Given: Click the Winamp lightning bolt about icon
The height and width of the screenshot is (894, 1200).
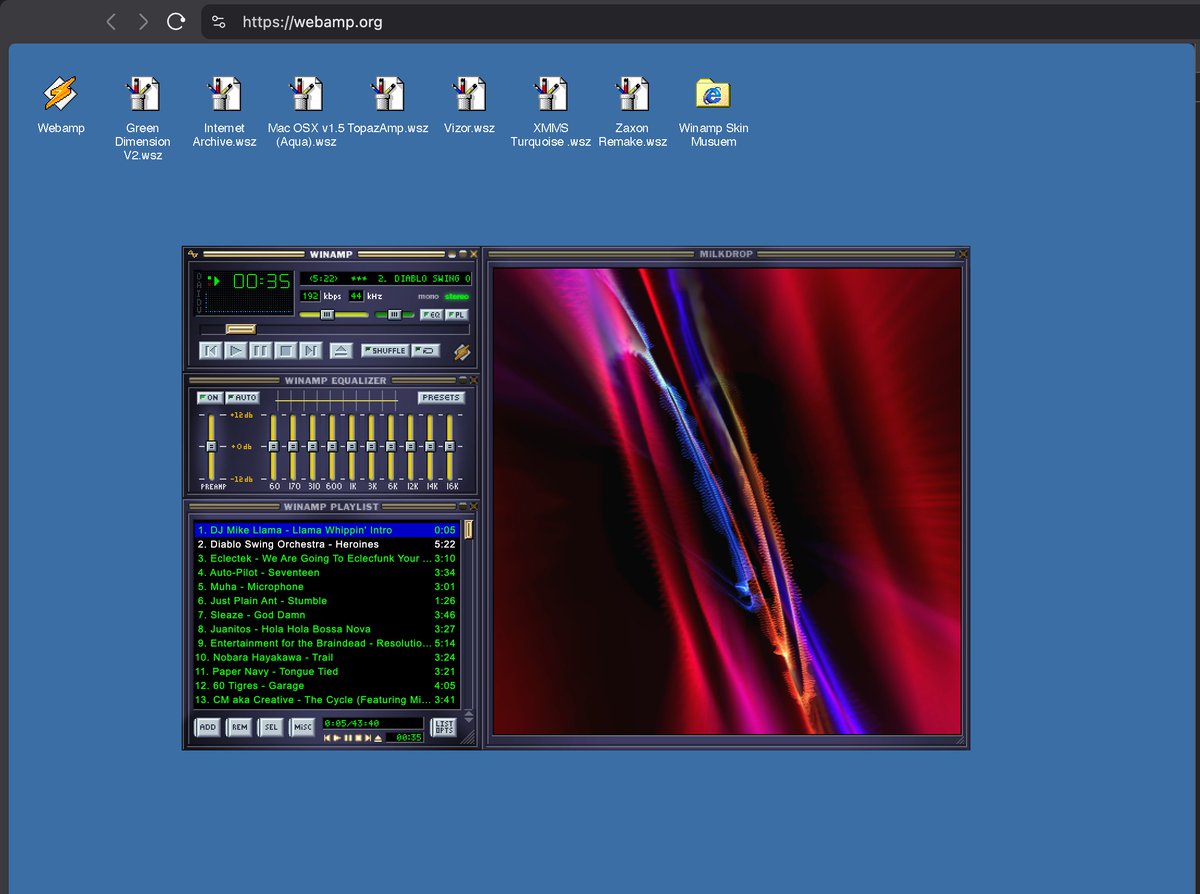Looking at the screenshot, I should click(x=461, y=352).
